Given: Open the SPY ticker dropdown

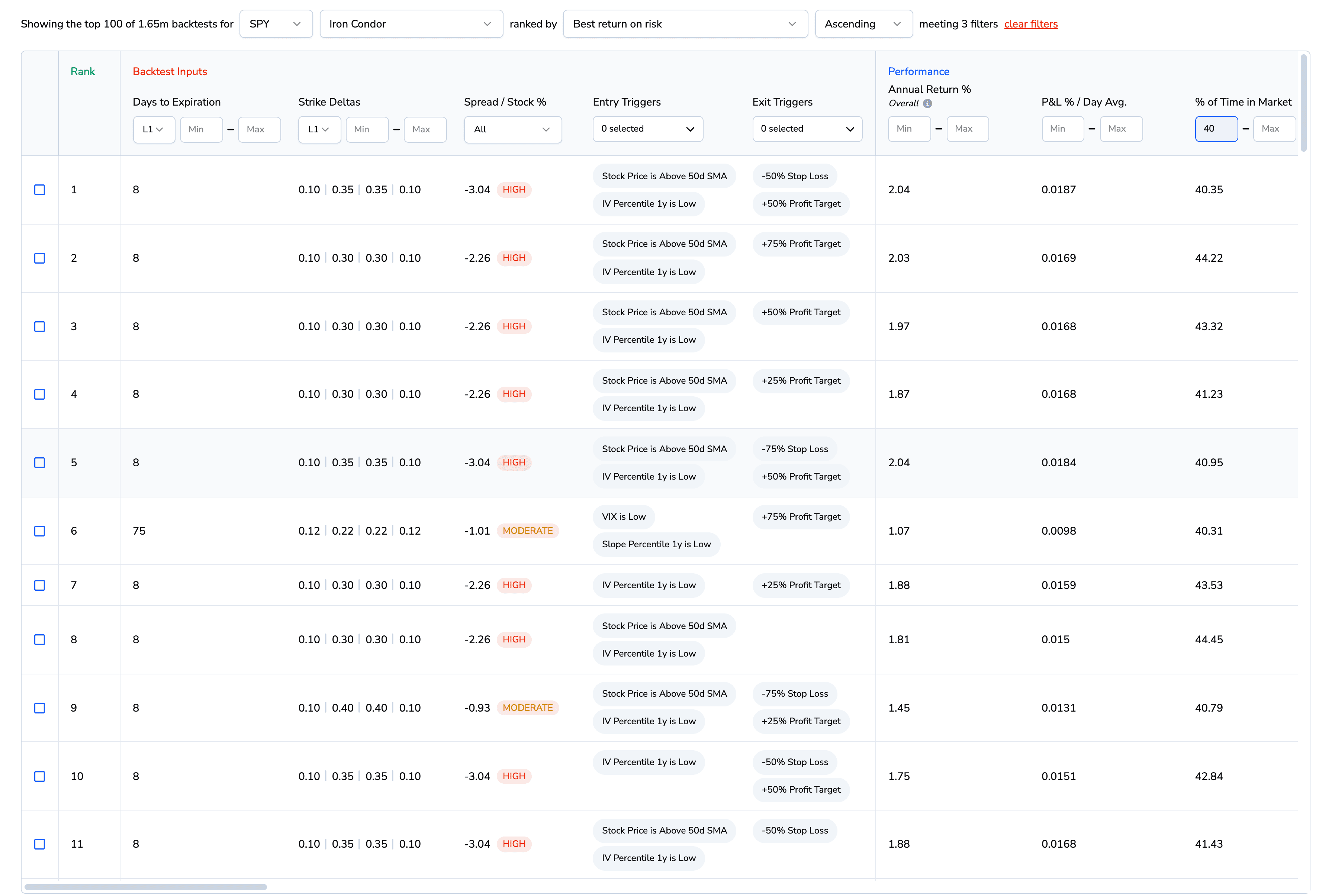Looking at the screenshot, I should pos(276,24).
